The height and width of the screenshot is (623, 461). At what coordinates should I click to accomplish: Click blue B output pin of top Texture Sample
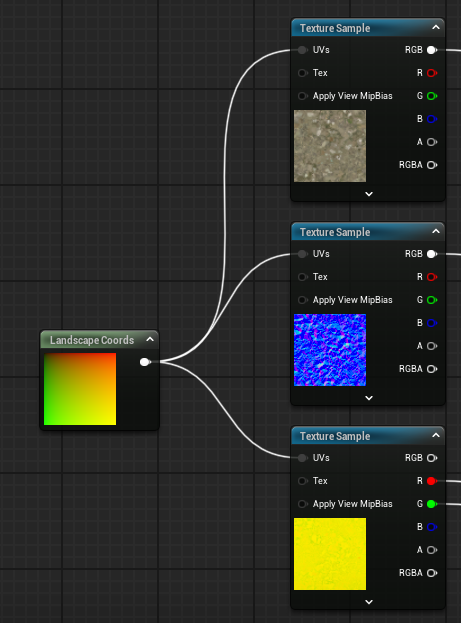432,119
